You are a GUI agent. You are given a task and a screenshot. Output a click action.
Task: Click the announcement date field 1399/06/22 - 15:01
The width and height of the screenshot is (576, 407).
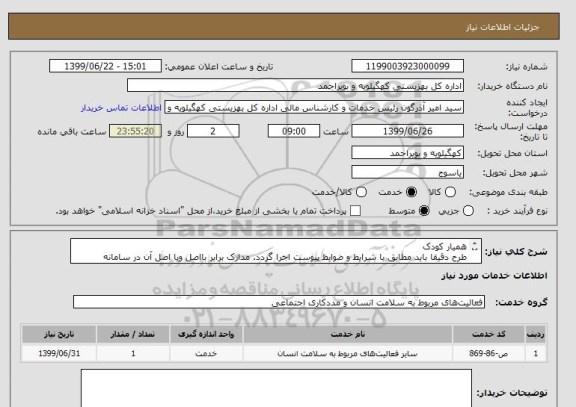(x=105, y=66)
